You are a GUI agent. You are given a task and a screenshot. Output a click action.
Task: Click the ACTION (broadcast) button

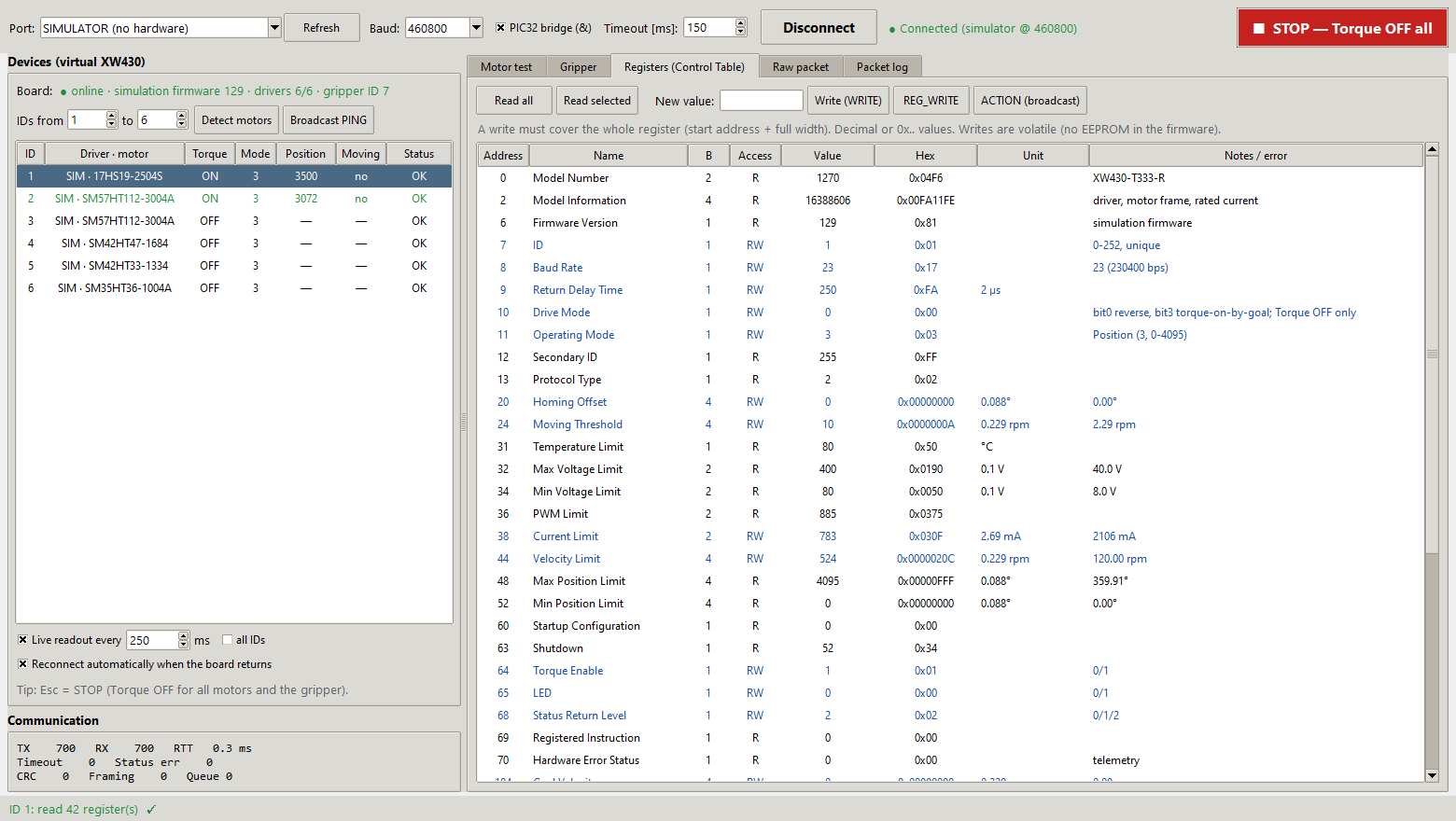1029,101
